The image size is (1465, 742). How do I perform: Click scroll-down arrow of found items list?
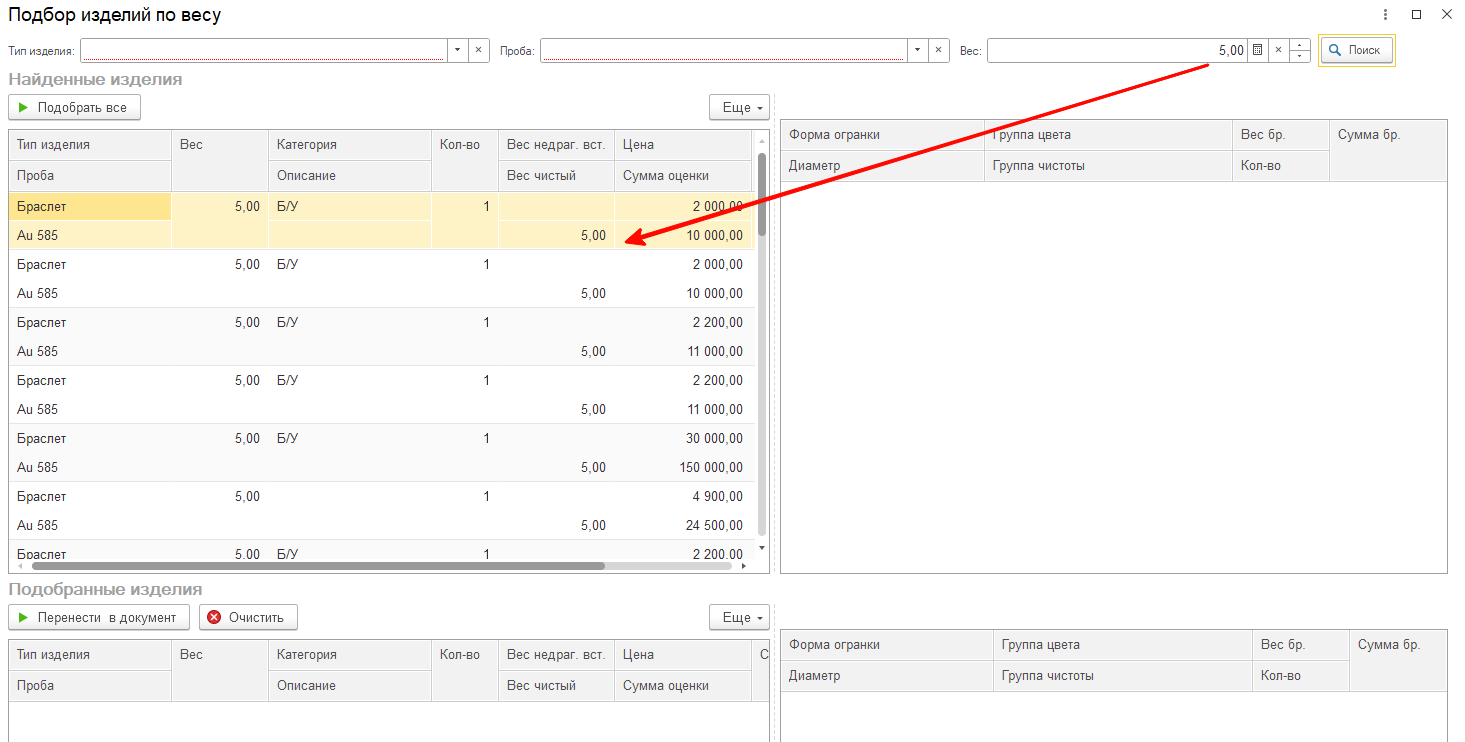tap(762, 548)
